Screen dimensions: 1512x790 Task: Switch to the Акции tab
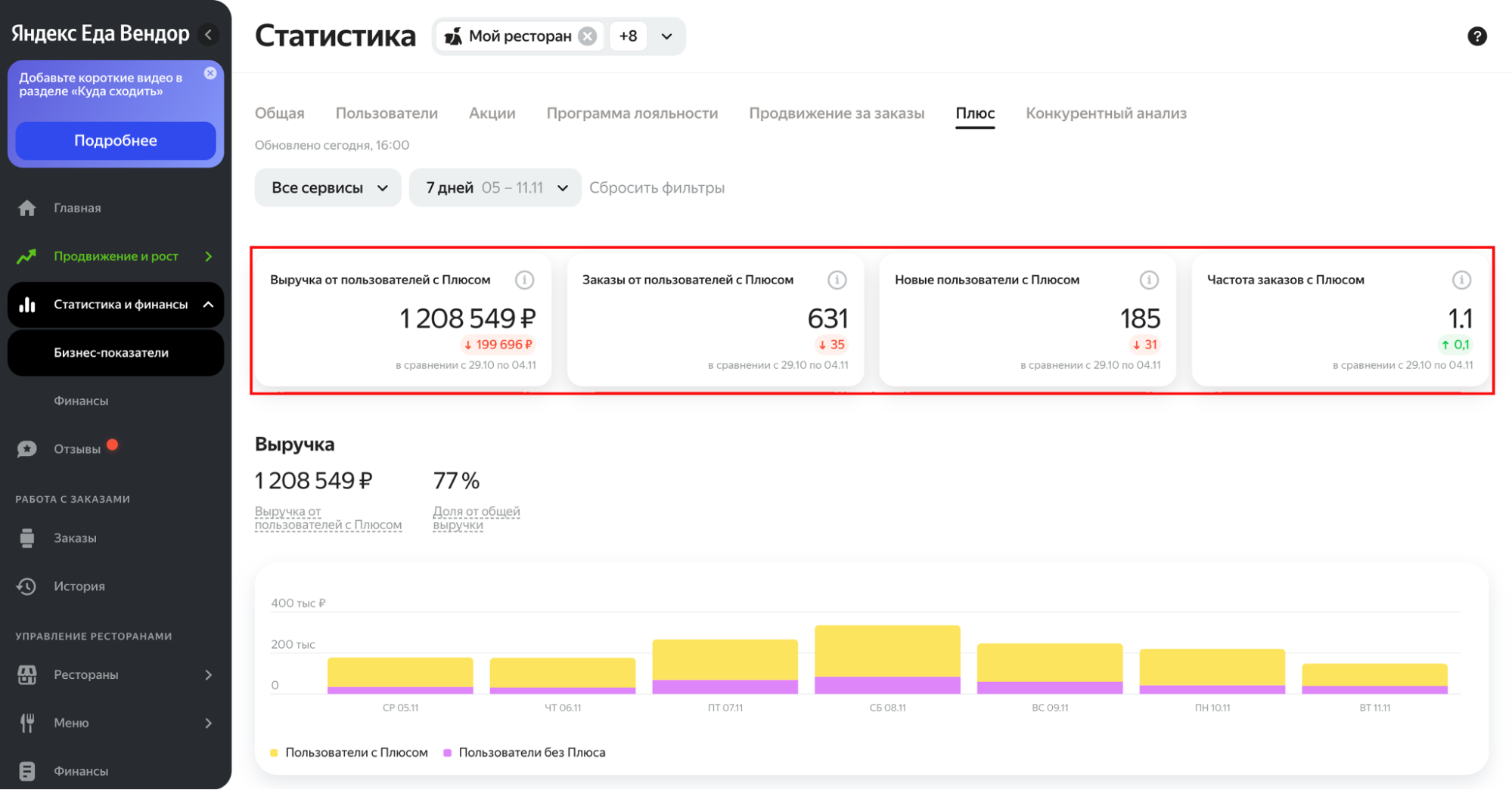[x=492, y=113]
